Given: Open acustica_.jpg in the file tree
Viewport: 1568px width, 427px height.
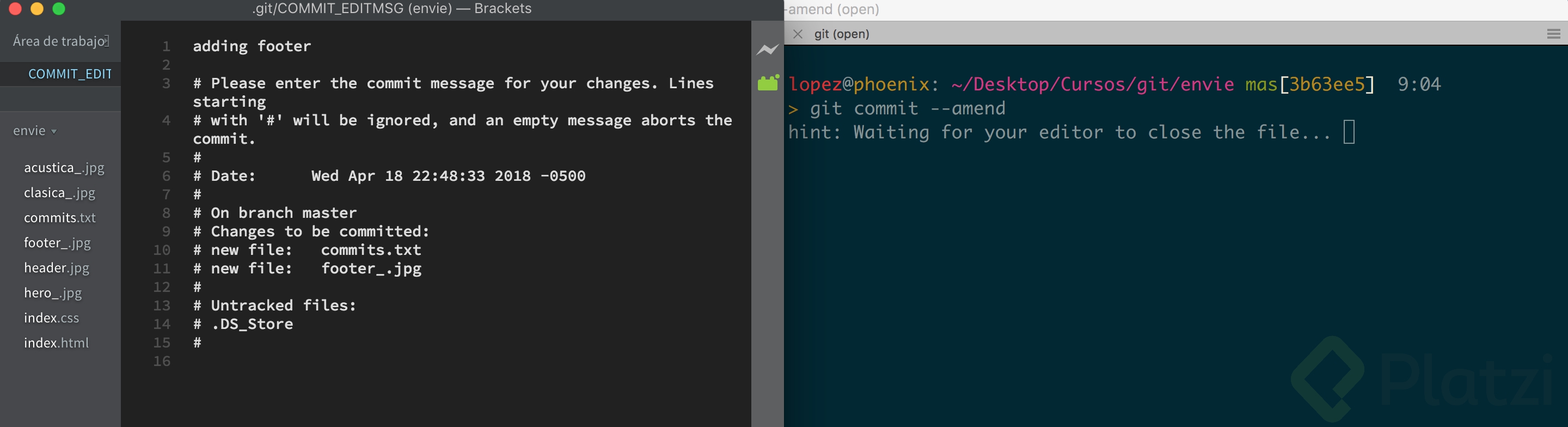Looking at the screenshot, I should point(64,168).
